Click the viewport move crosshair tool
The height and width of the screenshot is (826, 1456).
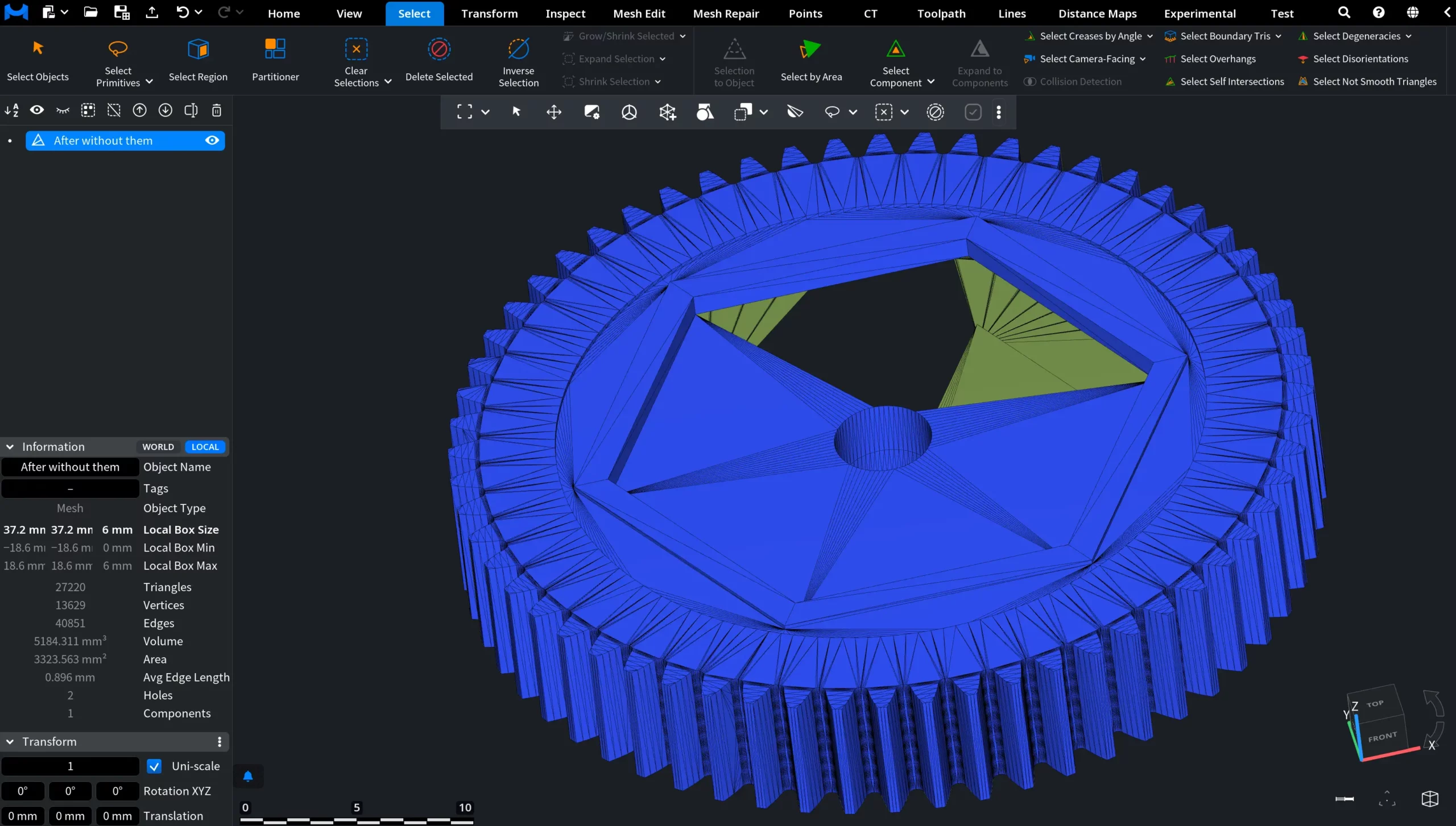554,112
